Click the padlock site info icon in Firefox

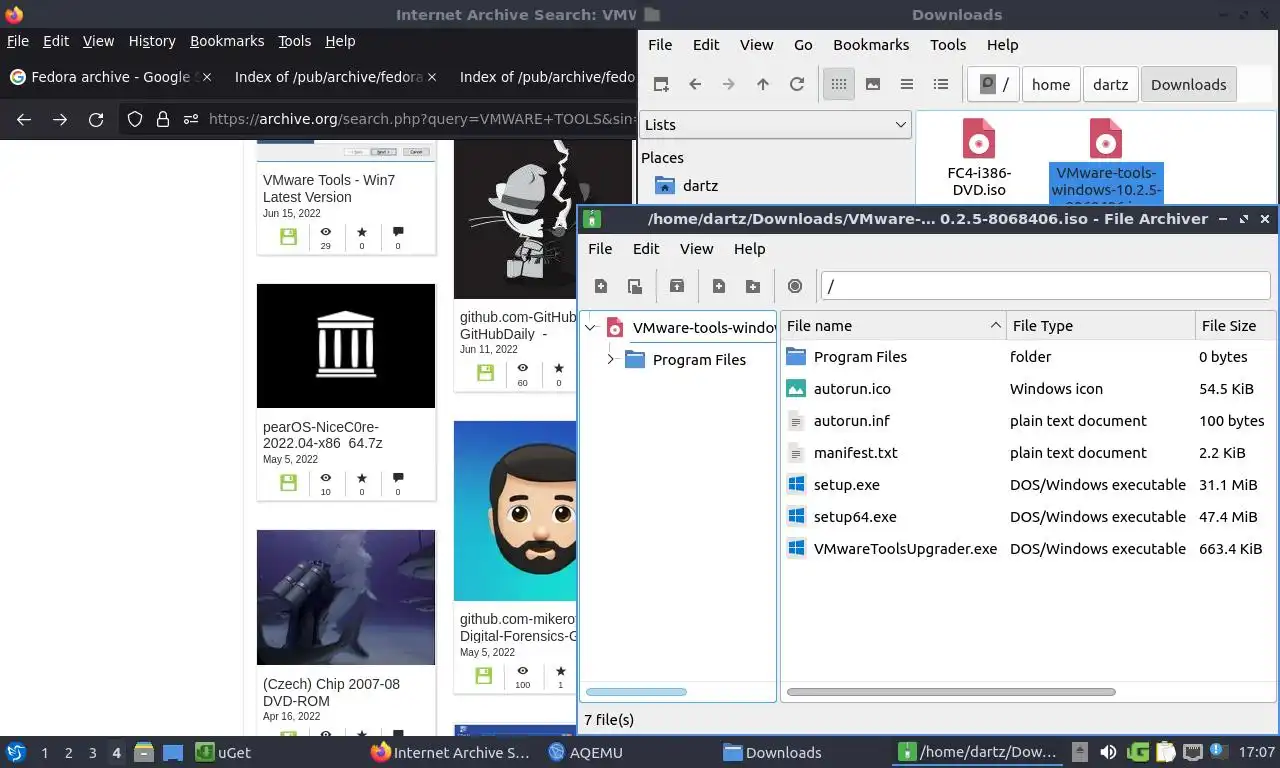163,119
